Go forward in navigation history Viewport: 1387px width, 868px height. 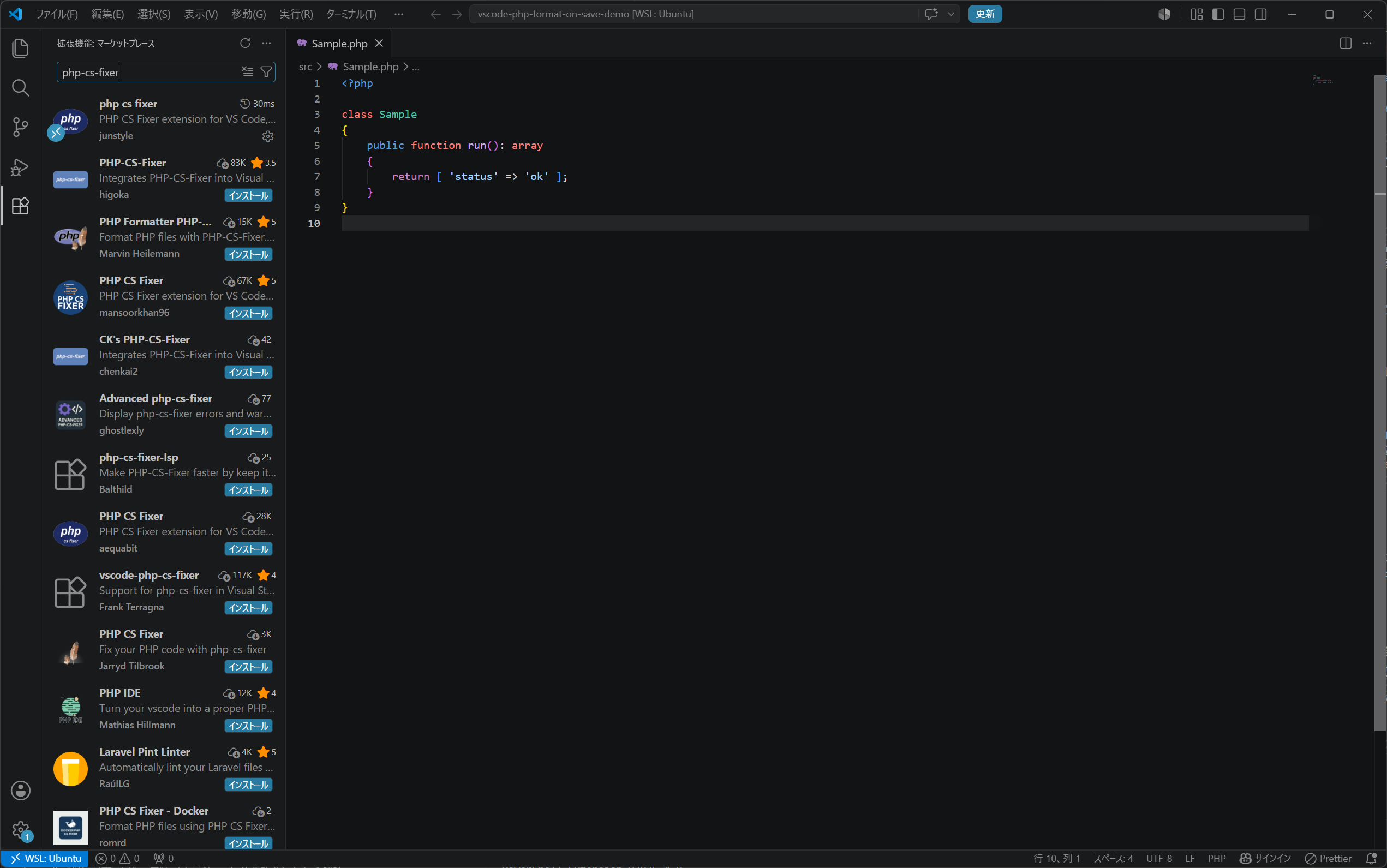[457, 14]
